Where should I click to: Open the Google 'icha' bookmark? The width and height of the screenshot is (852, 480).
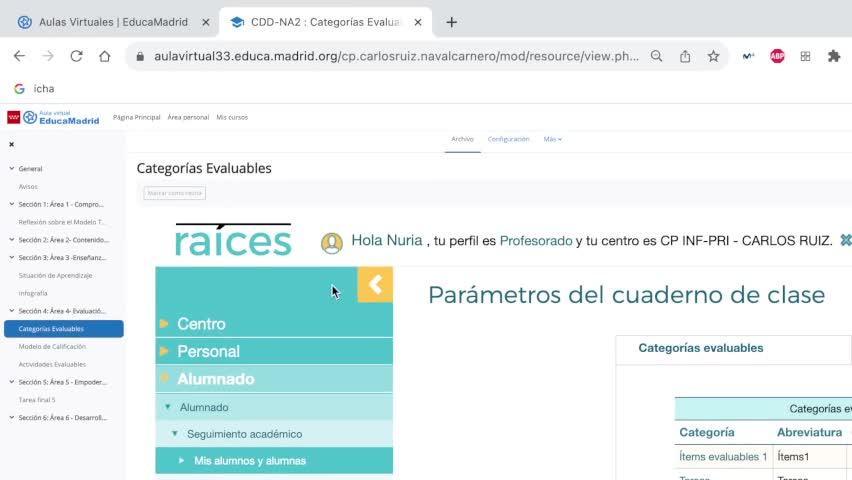pyautogui.click(x=35, y=89)
